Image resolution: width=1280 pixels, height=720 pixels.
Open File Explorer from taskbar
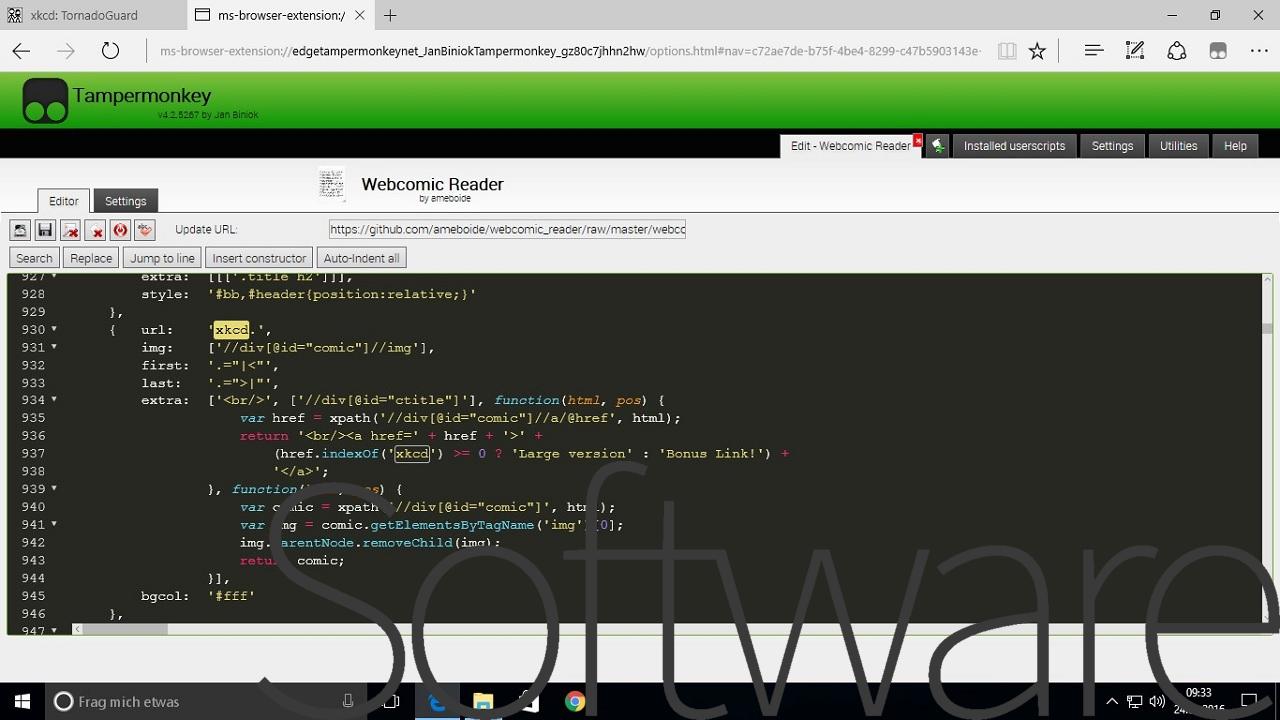[483, 701]
